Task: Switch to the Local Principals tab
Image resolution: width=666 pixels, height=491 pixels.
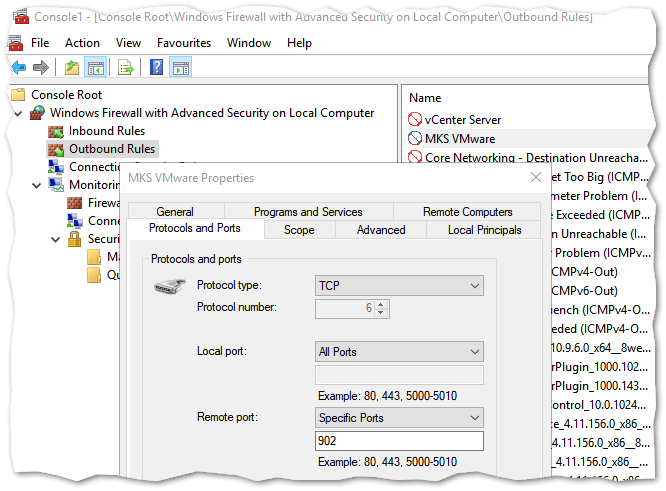Action: point(484,230)
